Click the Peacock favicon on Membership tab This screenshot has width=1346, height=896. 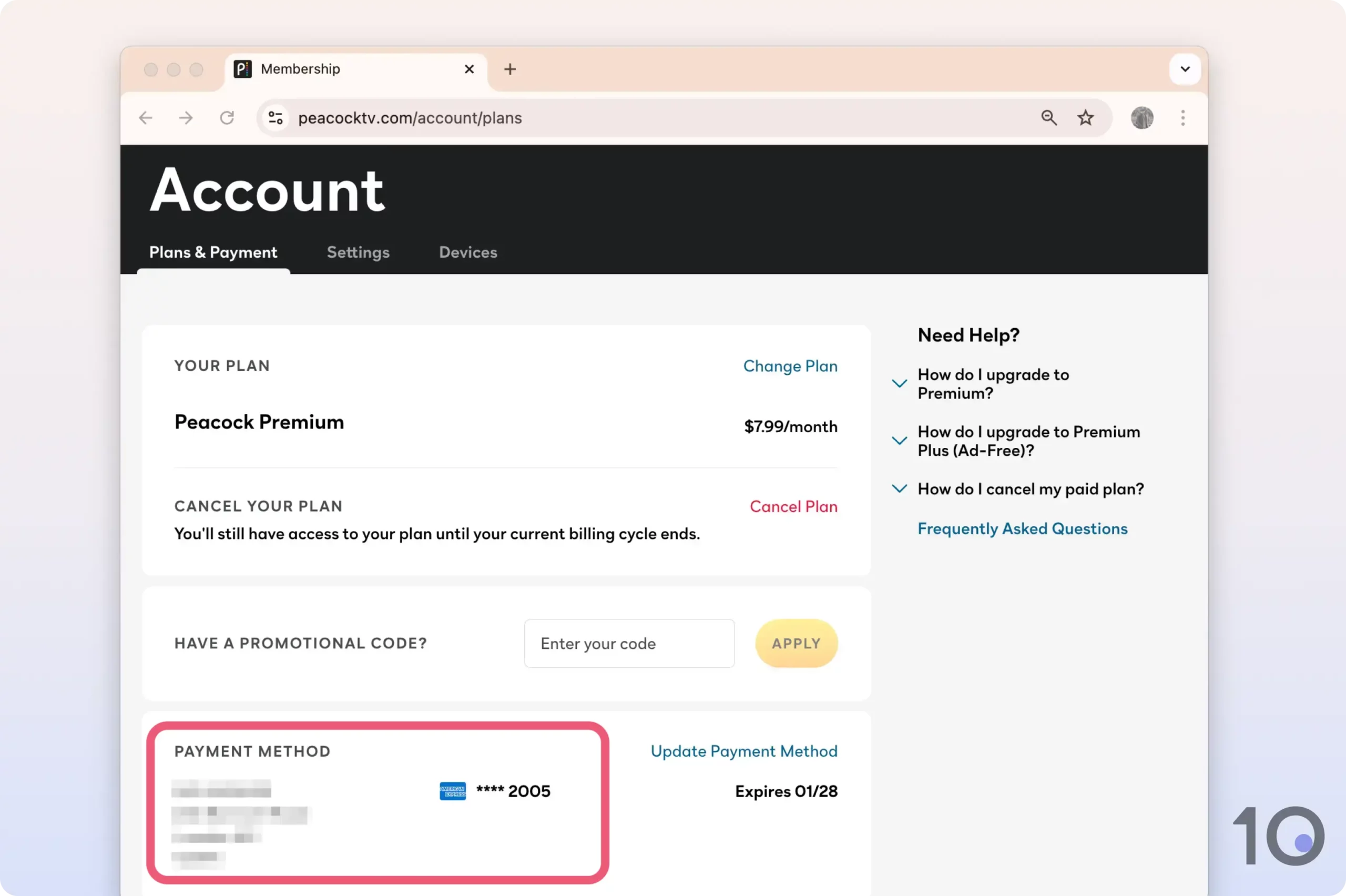243,69
